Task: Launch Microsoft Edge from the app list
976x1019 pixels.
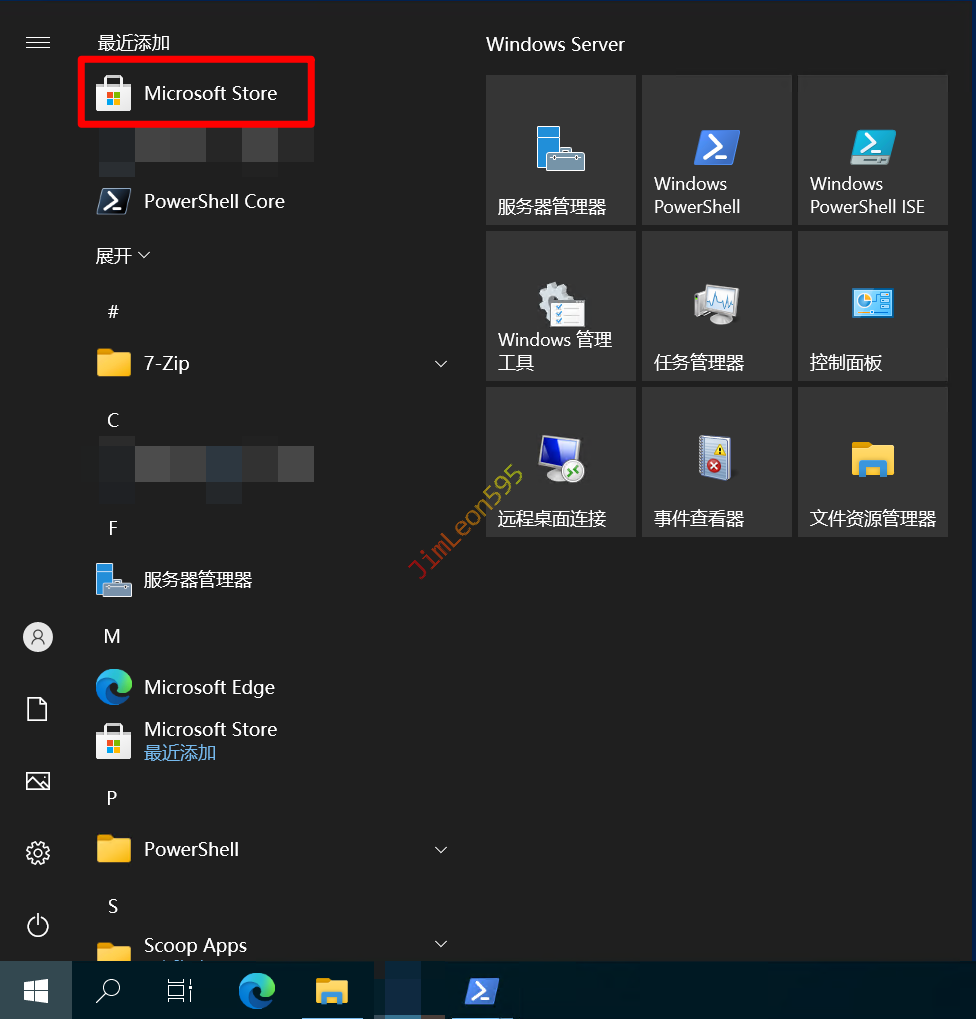Action: pyautogui.click(x=208, y=687)
